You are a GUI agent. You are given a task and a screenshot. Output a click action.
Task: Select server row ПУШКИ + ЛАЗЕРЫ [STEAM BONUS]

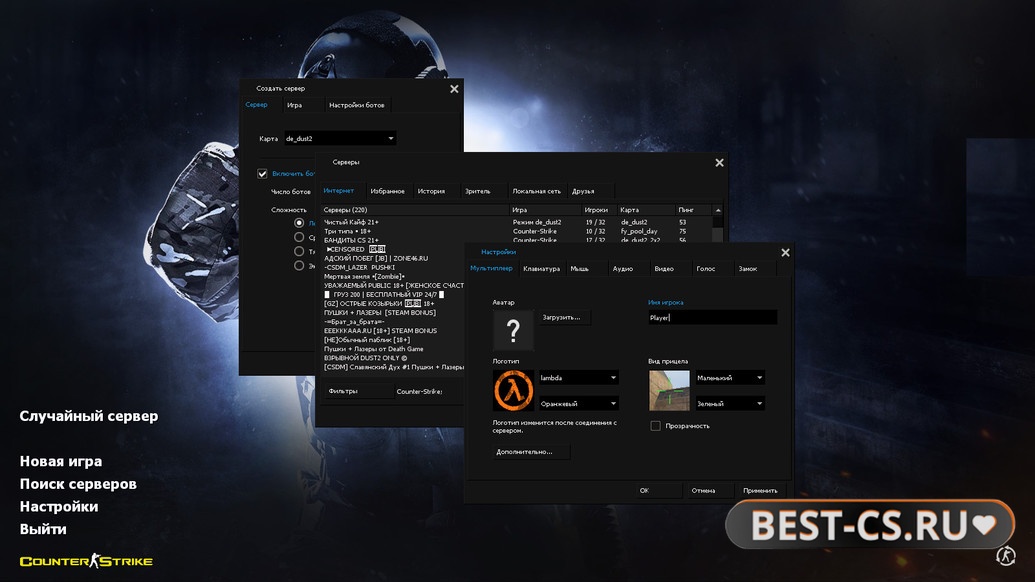pos(393,313)
